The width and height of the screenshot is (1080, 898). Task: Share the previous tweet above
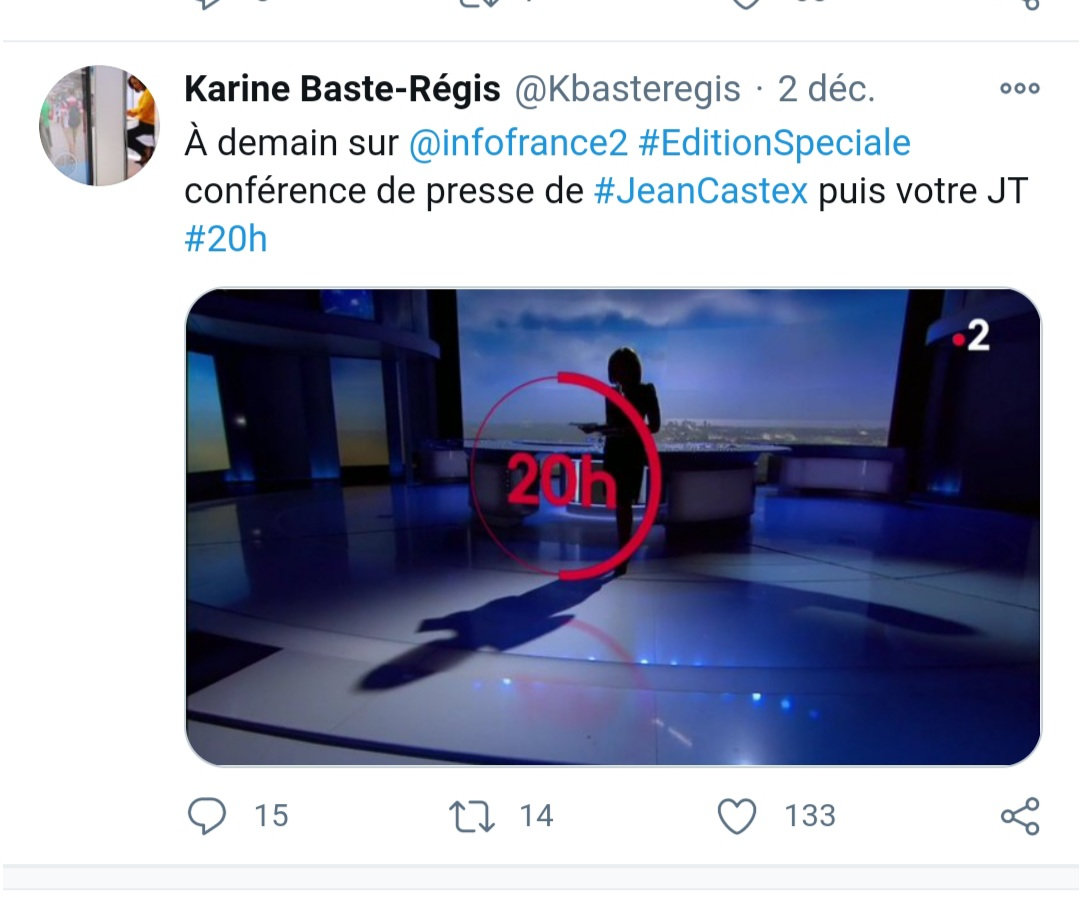tap(1030, 5)
